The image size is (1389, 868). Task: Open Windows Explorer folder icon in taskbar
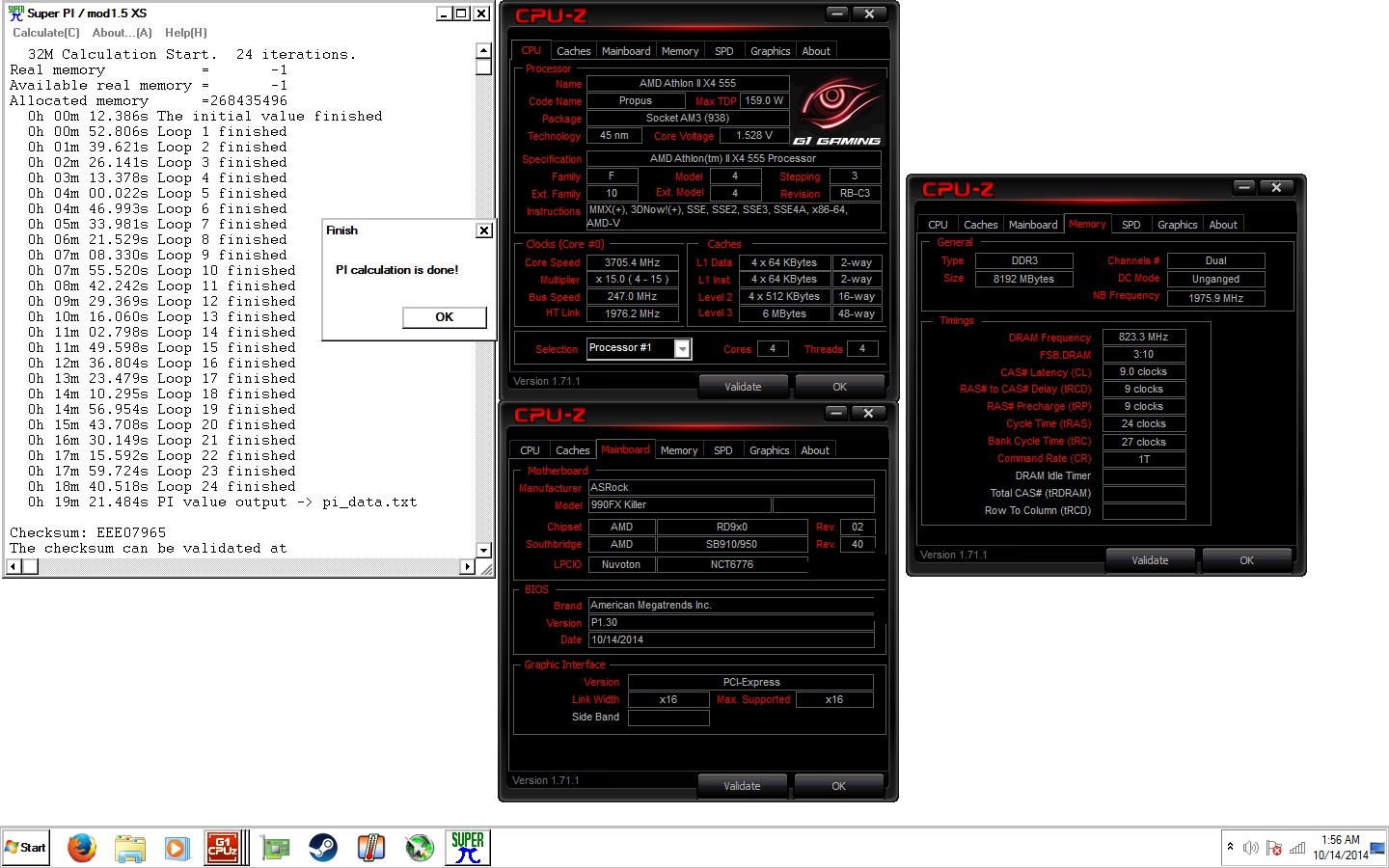tap(130, 848)
